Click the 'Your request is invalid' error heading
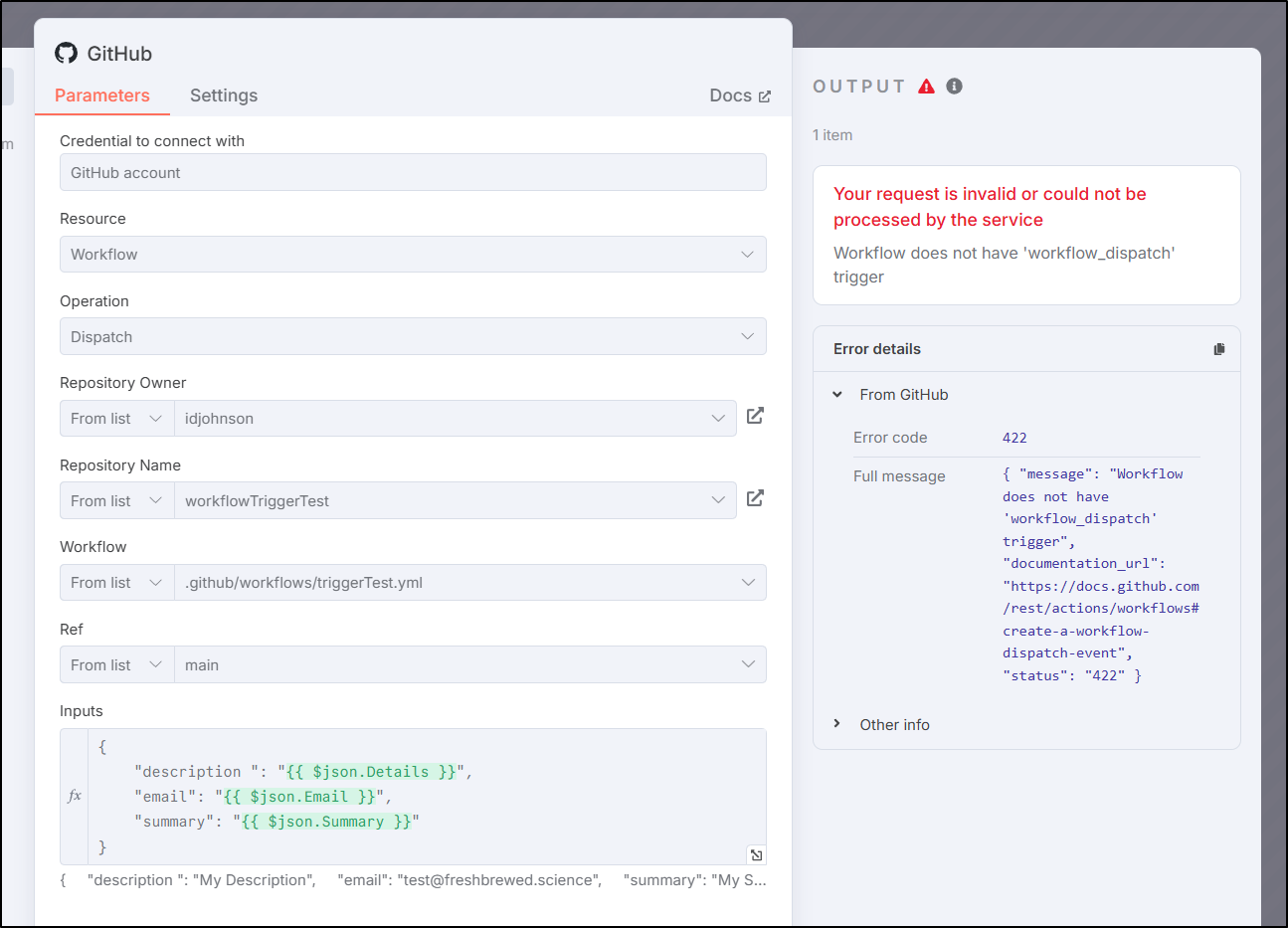 click(x=990, y=207)
